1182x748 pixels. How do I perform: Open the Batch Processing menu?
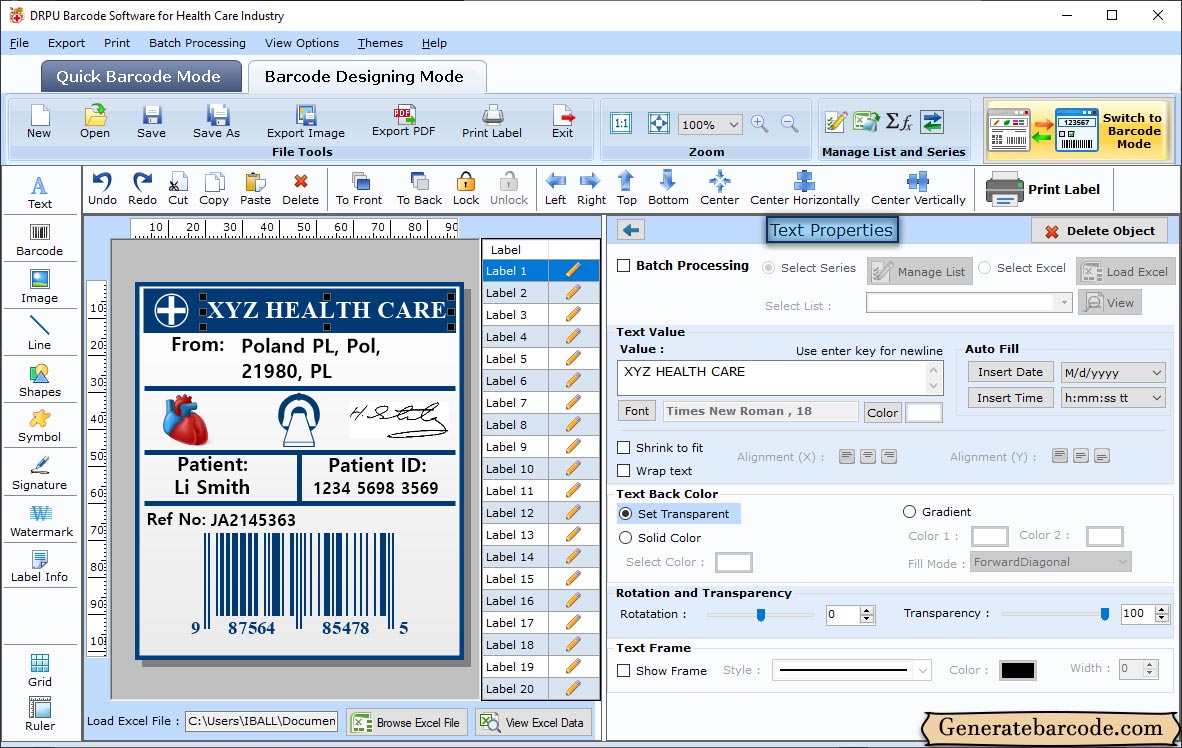(x=198, y=43)
